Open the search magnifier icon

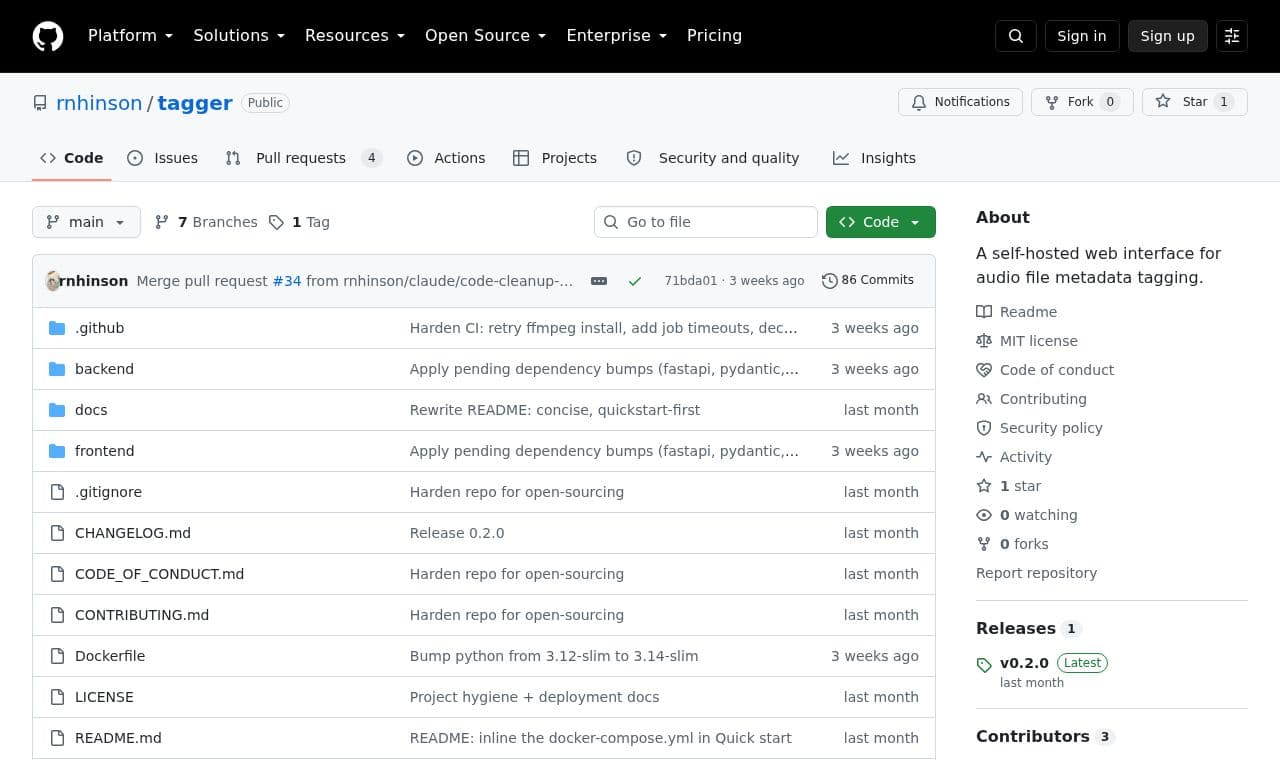[1016, 36]
